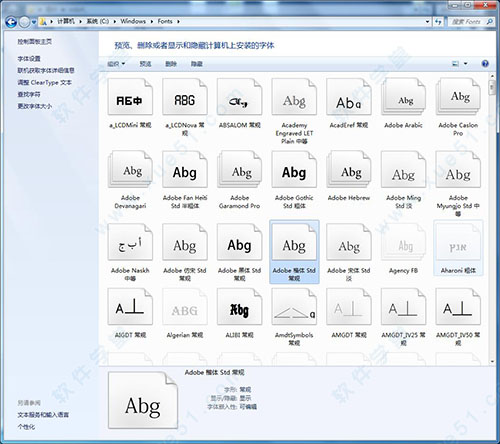The width and height of the screenshot is (500, 444).
Task: Expand the arrow after 计算机 in path
Action: (x=80, y=21)
